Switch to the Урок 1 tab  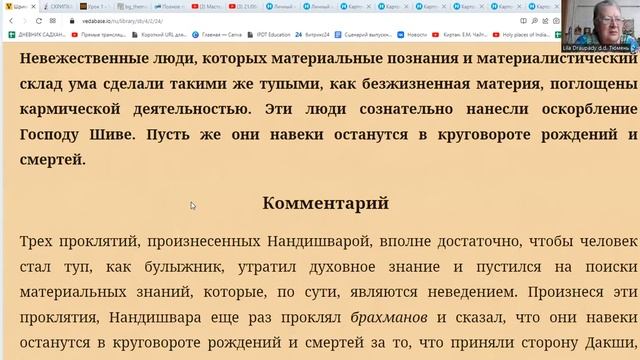[x=95, y=7]
